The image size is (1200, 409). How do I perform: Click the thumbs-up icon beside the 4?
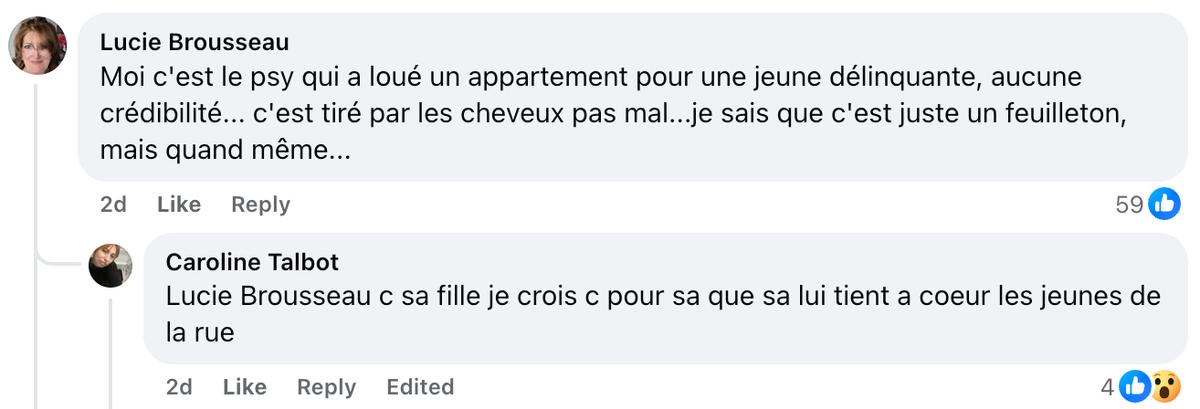point(1135,386)
